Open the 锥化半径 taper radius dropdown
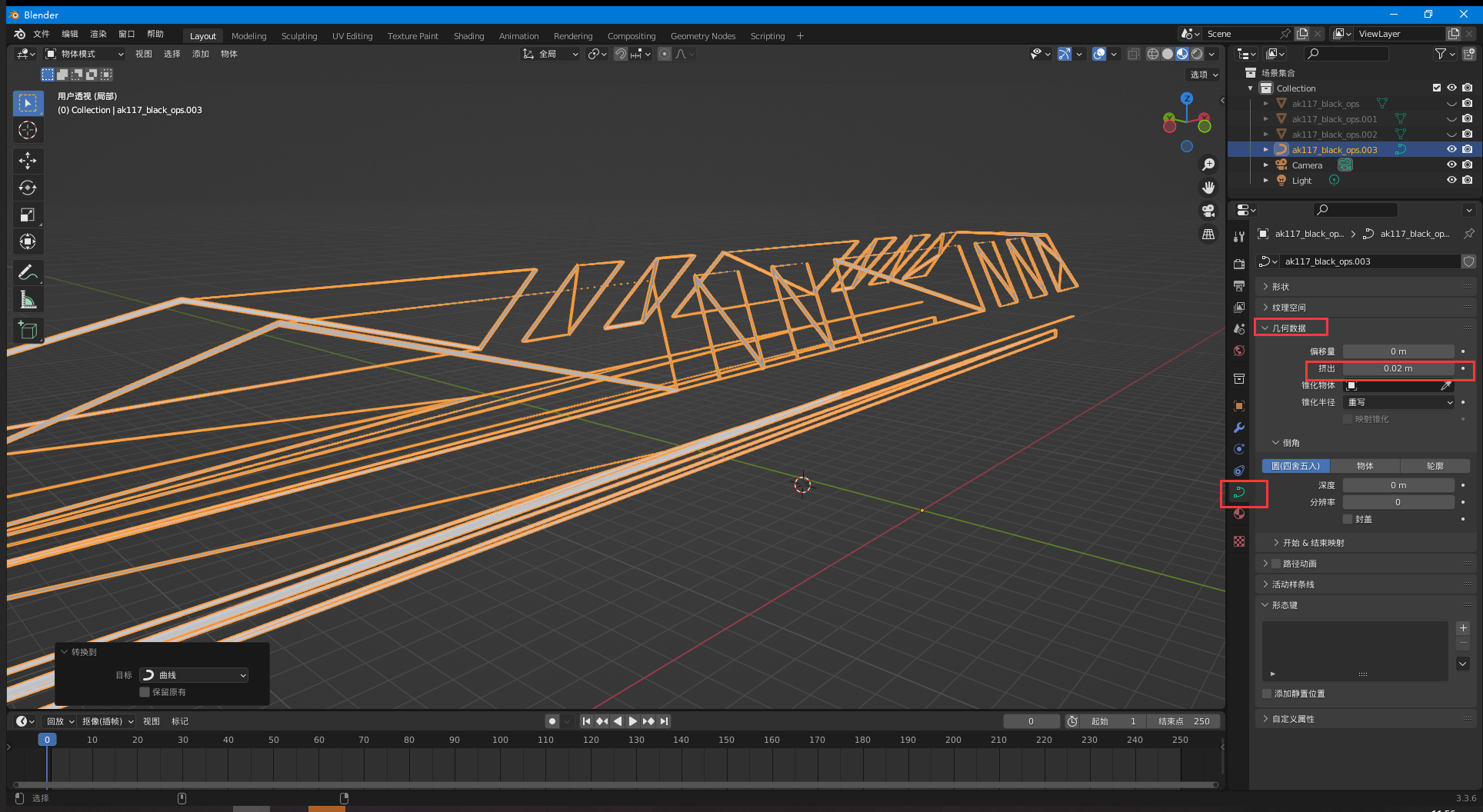Image resolution: width=1483 pixels, height=812 pixels. coord(1399,402)
